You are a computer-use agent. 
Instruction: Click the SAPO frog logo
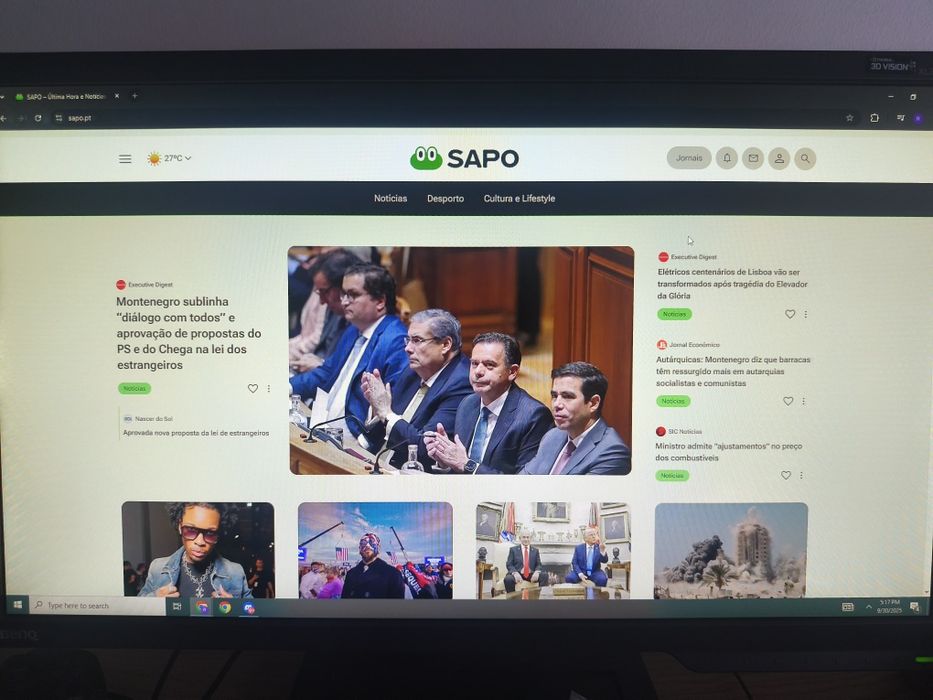(464, 158)
